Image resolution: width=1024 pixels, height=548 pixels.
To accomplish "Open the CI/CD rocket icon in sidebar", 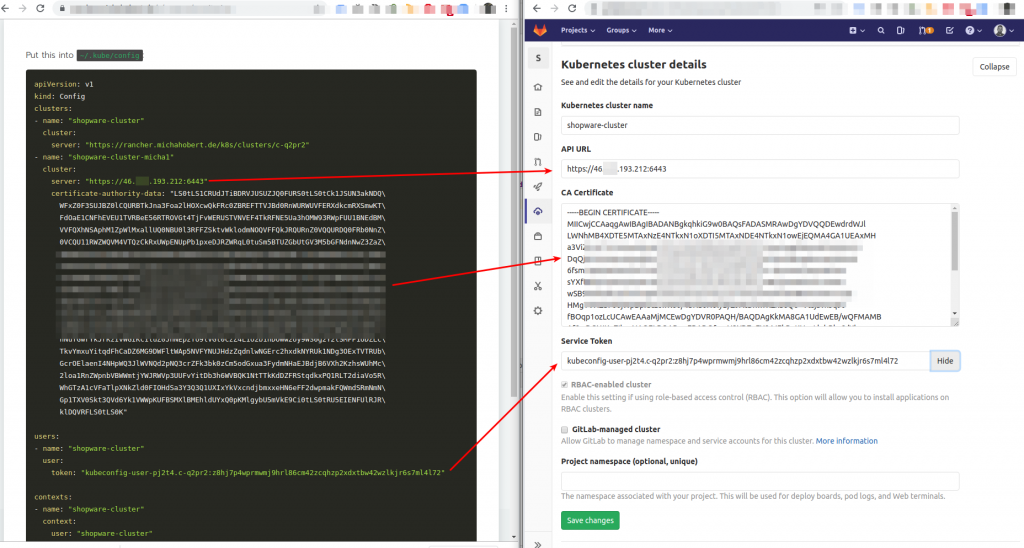I will tap(538, 187).
